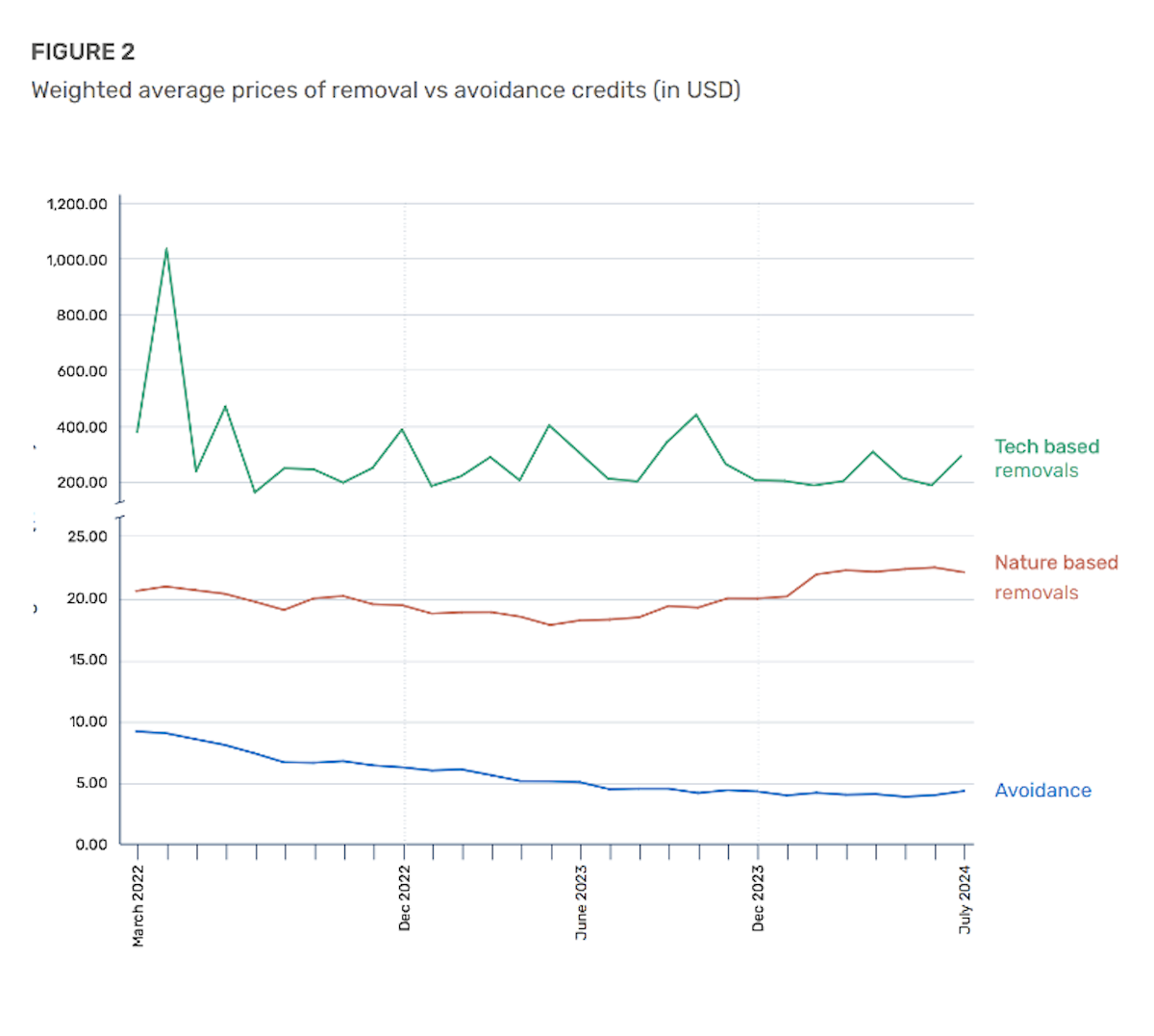Click the 25.00 y-axis label
Screen dimensions: 1154x1036
(x=88, y=537)
